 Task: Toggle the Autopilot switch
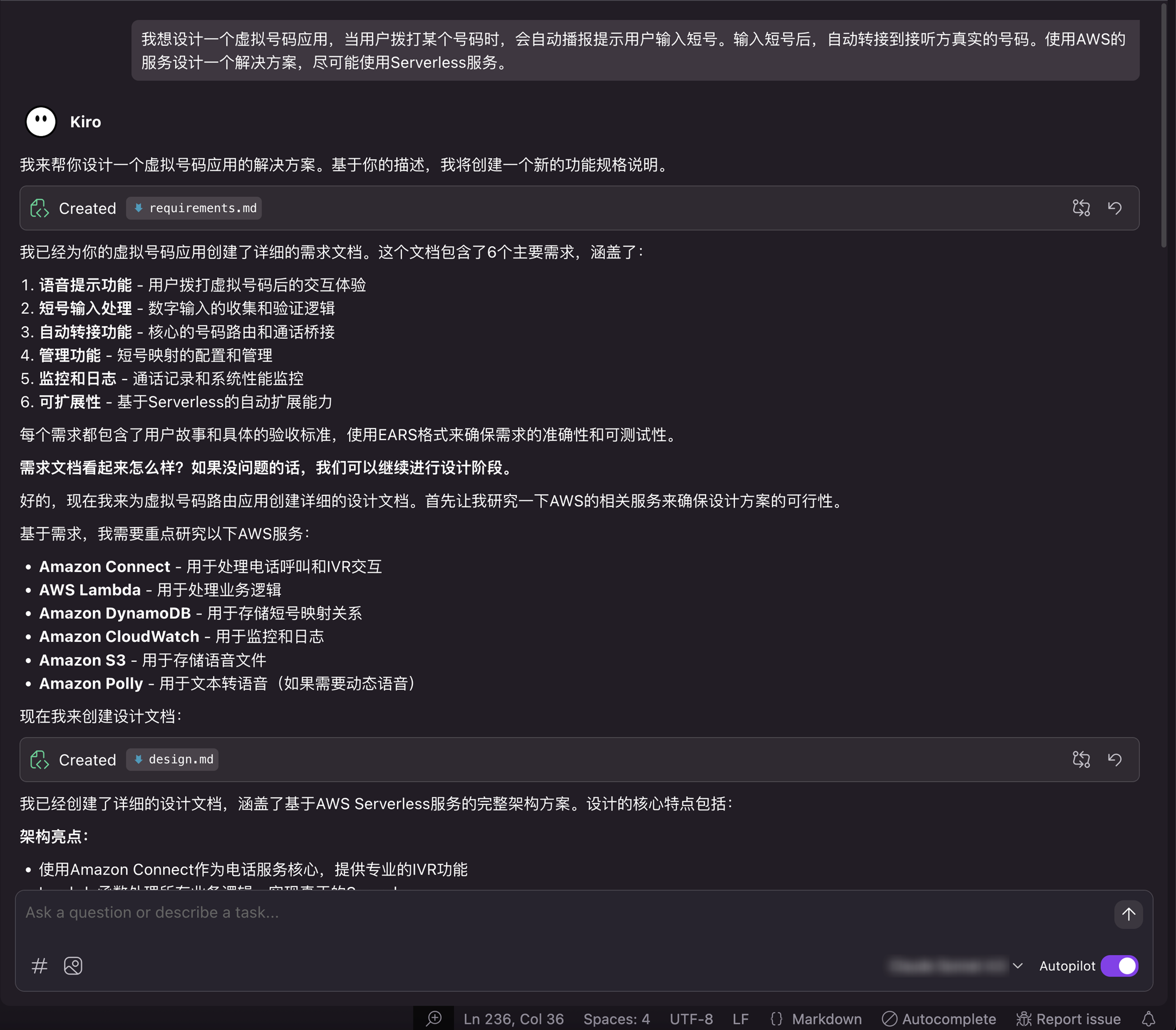pos(1118,966)
